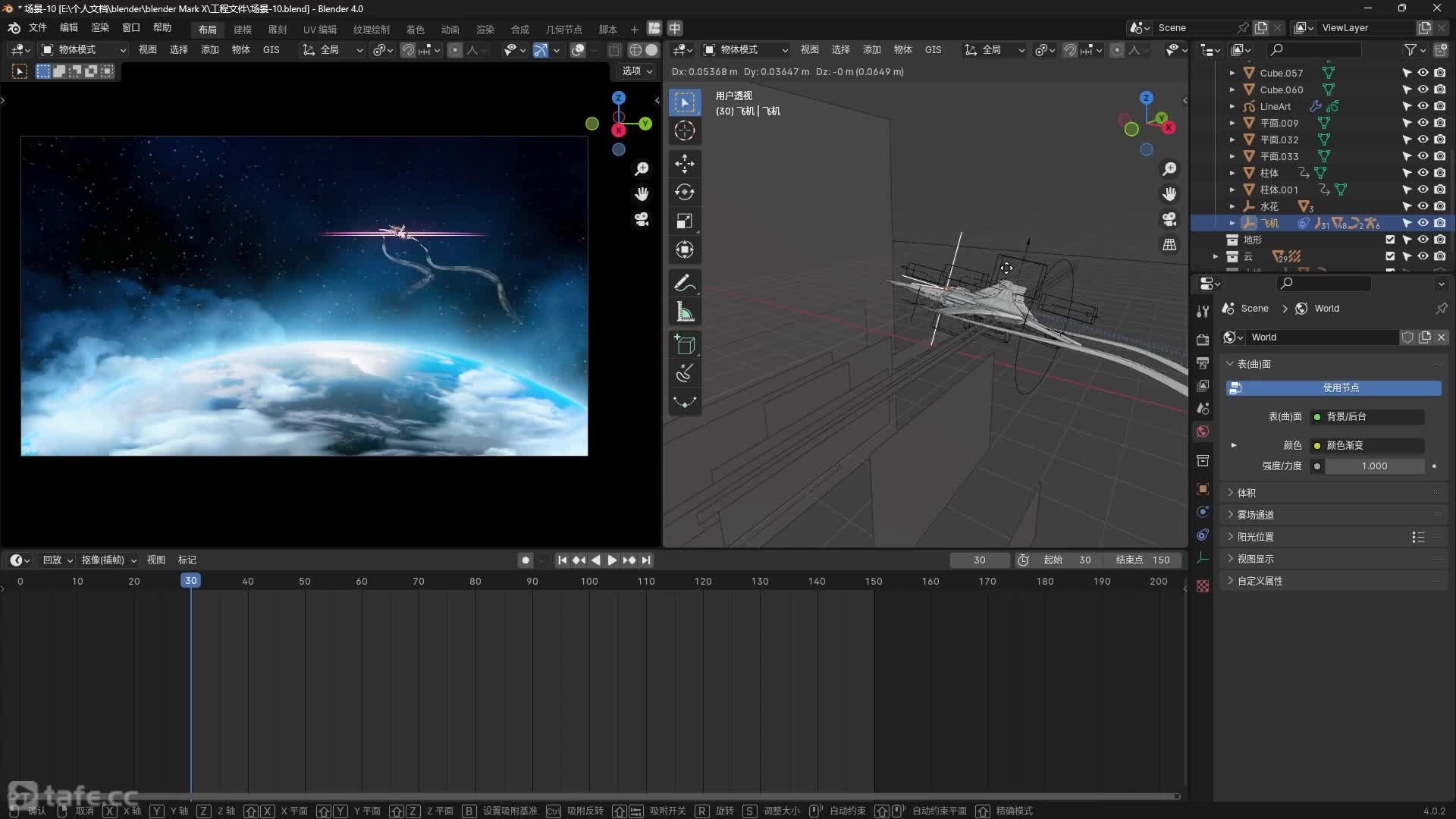
Task: Click the pan hand icon in right viewport
Action: pos(1170,194)
